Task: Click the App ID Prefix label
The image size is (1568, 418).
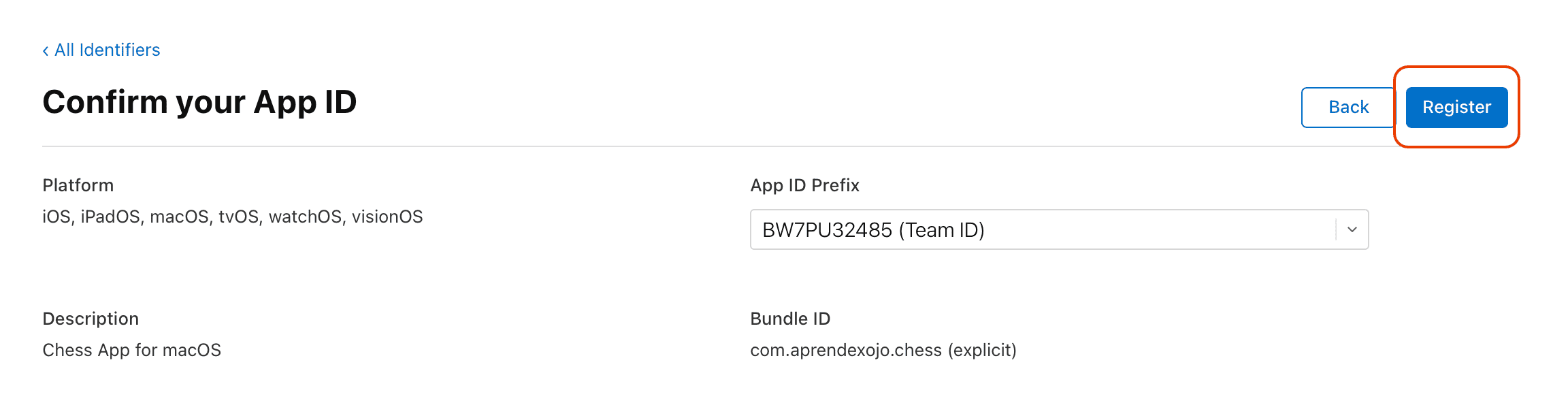Action: click(804, 185)
